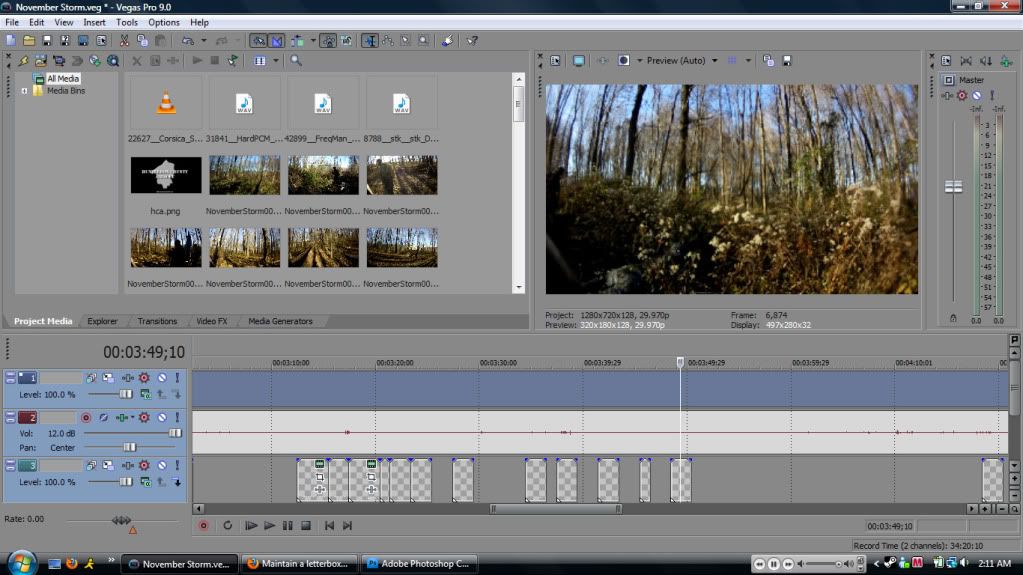Click Downmix Output icon in mixer
Viewport: 1023px width, 575px height.
[x=966, y=61]
